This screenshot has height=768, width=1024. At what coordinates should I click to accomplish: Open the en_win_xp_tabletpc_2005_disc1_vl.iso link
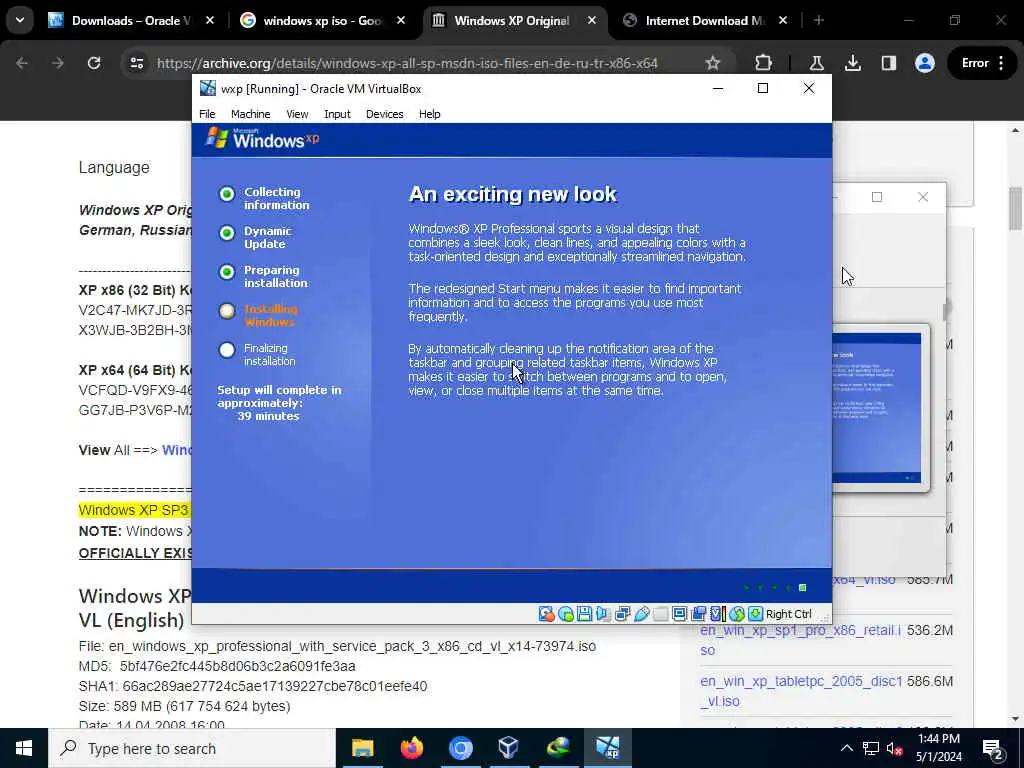point(801,691)
